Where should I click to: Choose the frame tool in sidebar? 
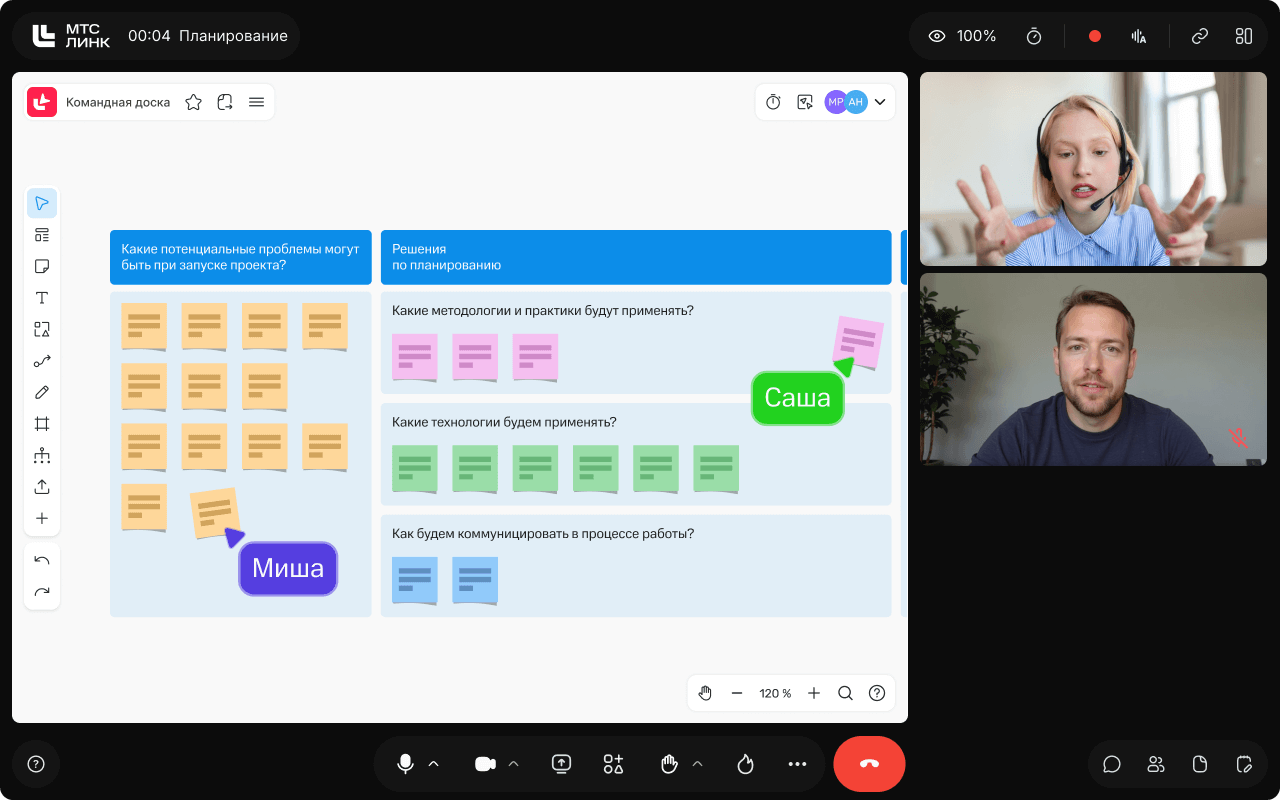click(x=42, y=424)
